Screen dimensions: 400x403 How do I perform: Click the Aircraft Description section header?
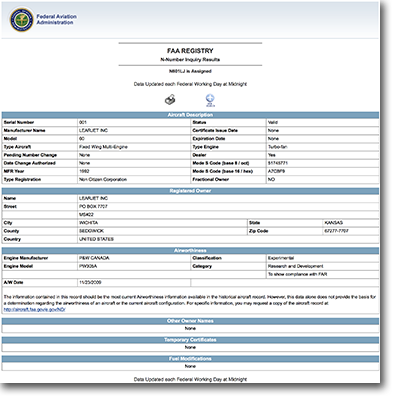[190, 115]
